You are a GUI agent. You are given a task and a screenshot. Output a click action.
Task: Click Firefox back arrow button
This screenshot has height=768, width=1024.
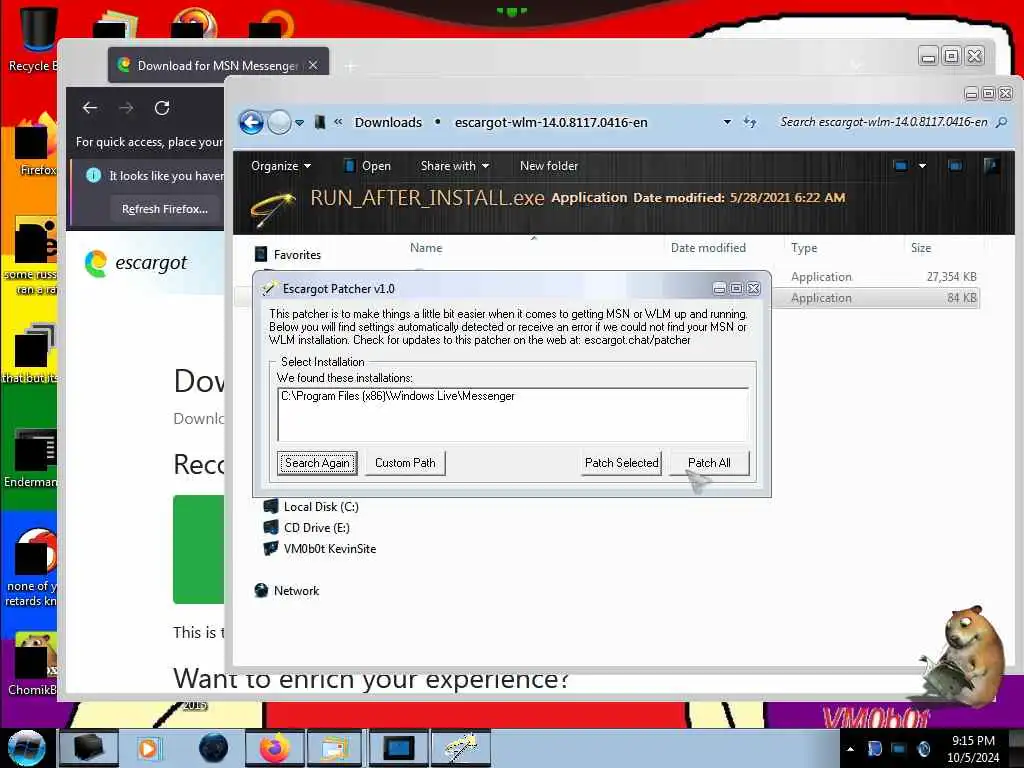(x=90, y=108)
